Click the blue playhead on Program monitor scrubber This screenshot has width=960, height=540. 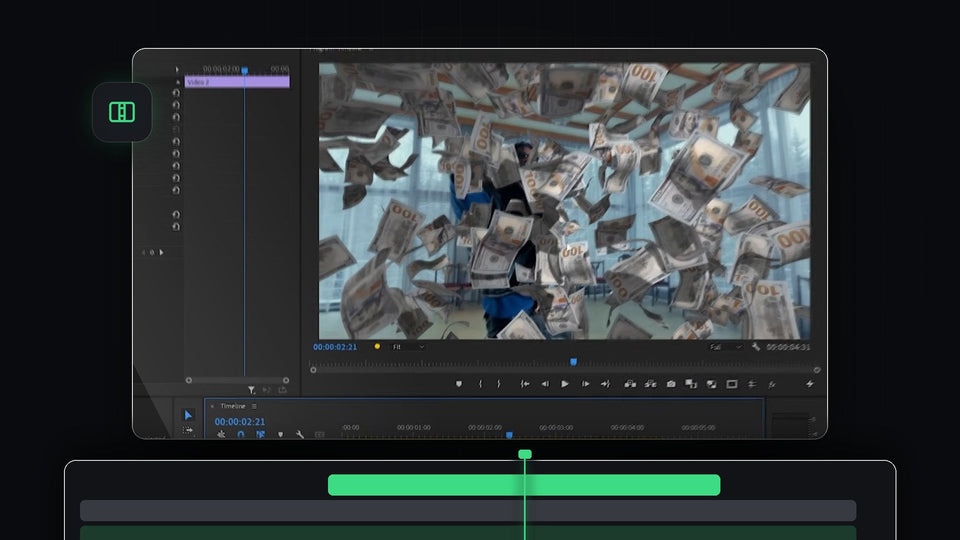[574, 362]
